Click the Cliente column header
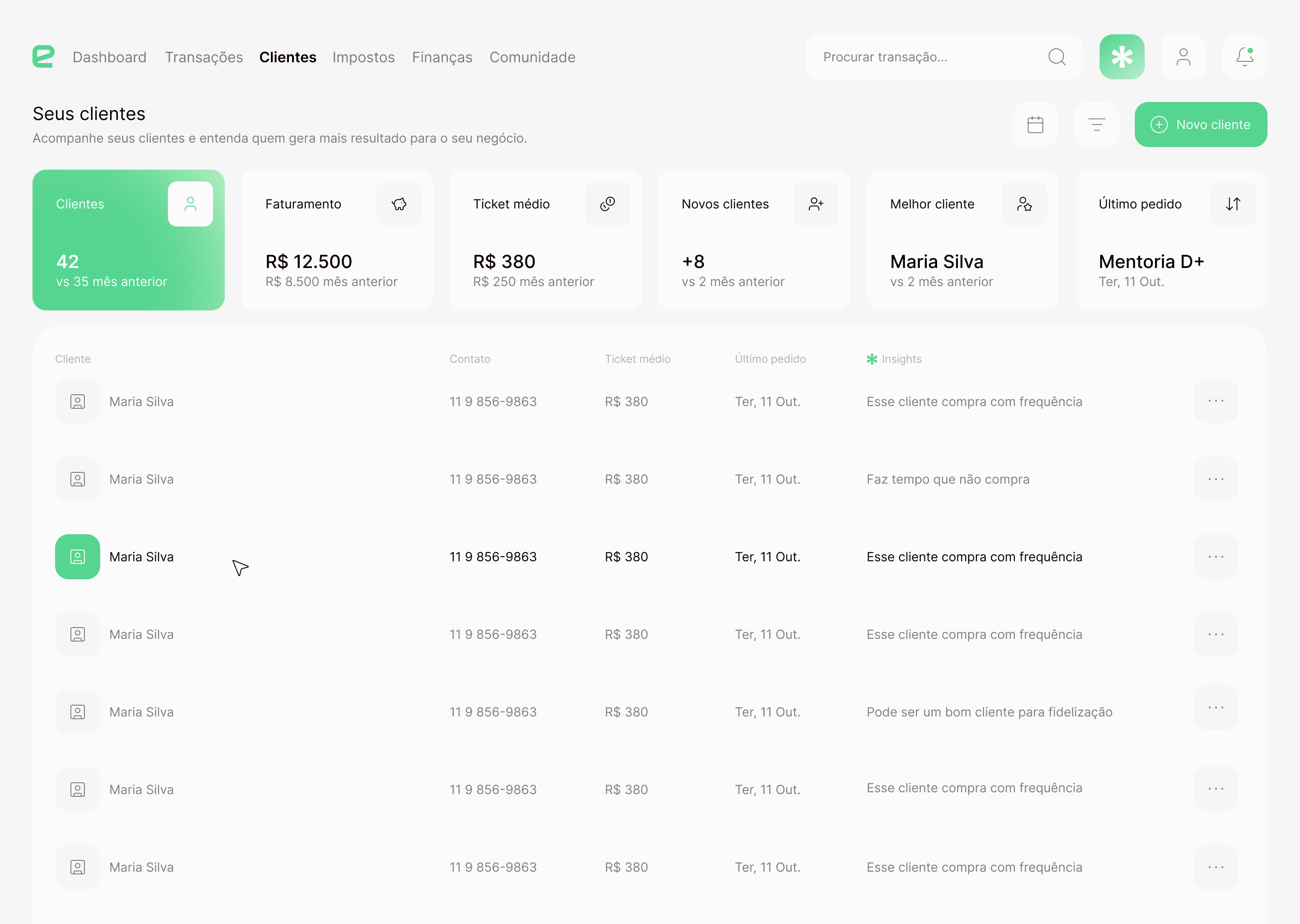 pos(73,359)
